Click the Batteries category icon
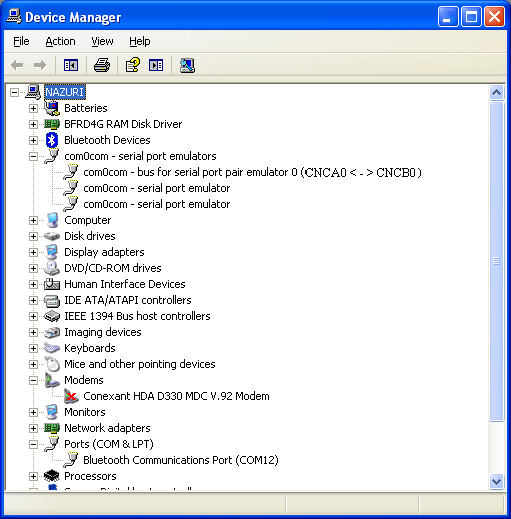 click(x=52, y=108)
